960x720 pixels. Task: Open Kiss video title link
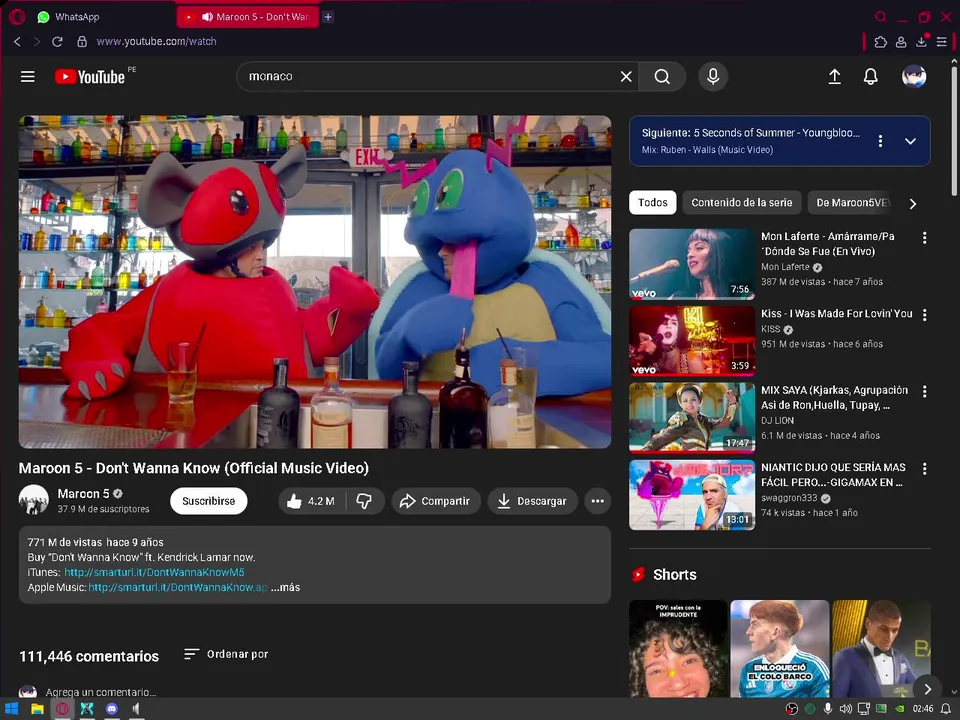[836, 313]
